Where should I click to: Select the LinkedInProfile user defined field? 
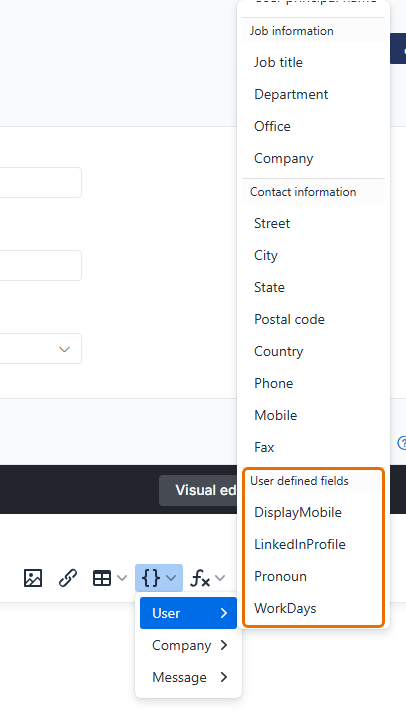[x=314, y=544]
